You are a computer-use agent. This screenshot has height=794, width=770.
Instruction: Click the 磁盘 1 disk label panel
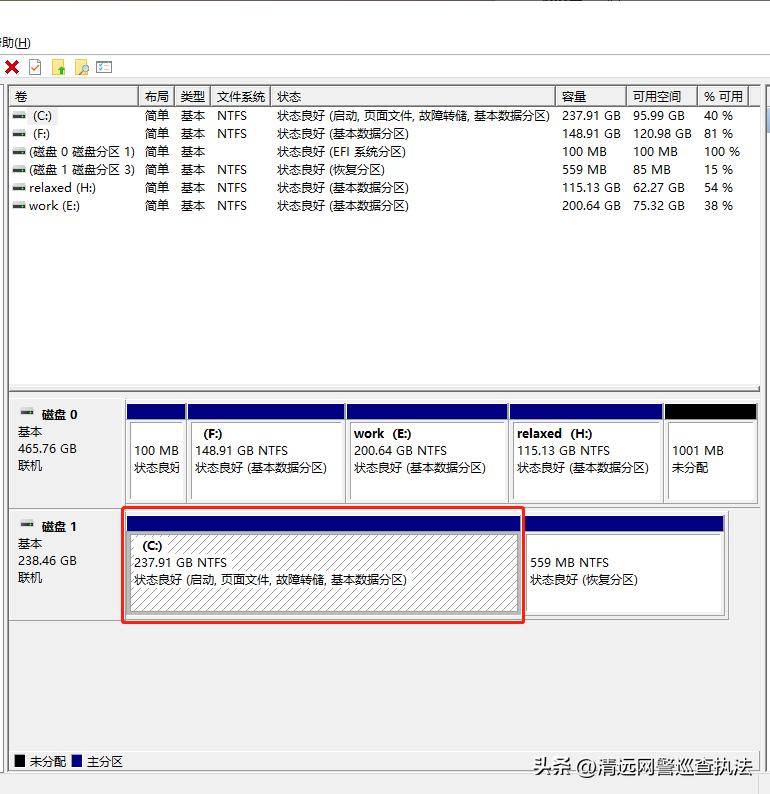coord(66,564)
